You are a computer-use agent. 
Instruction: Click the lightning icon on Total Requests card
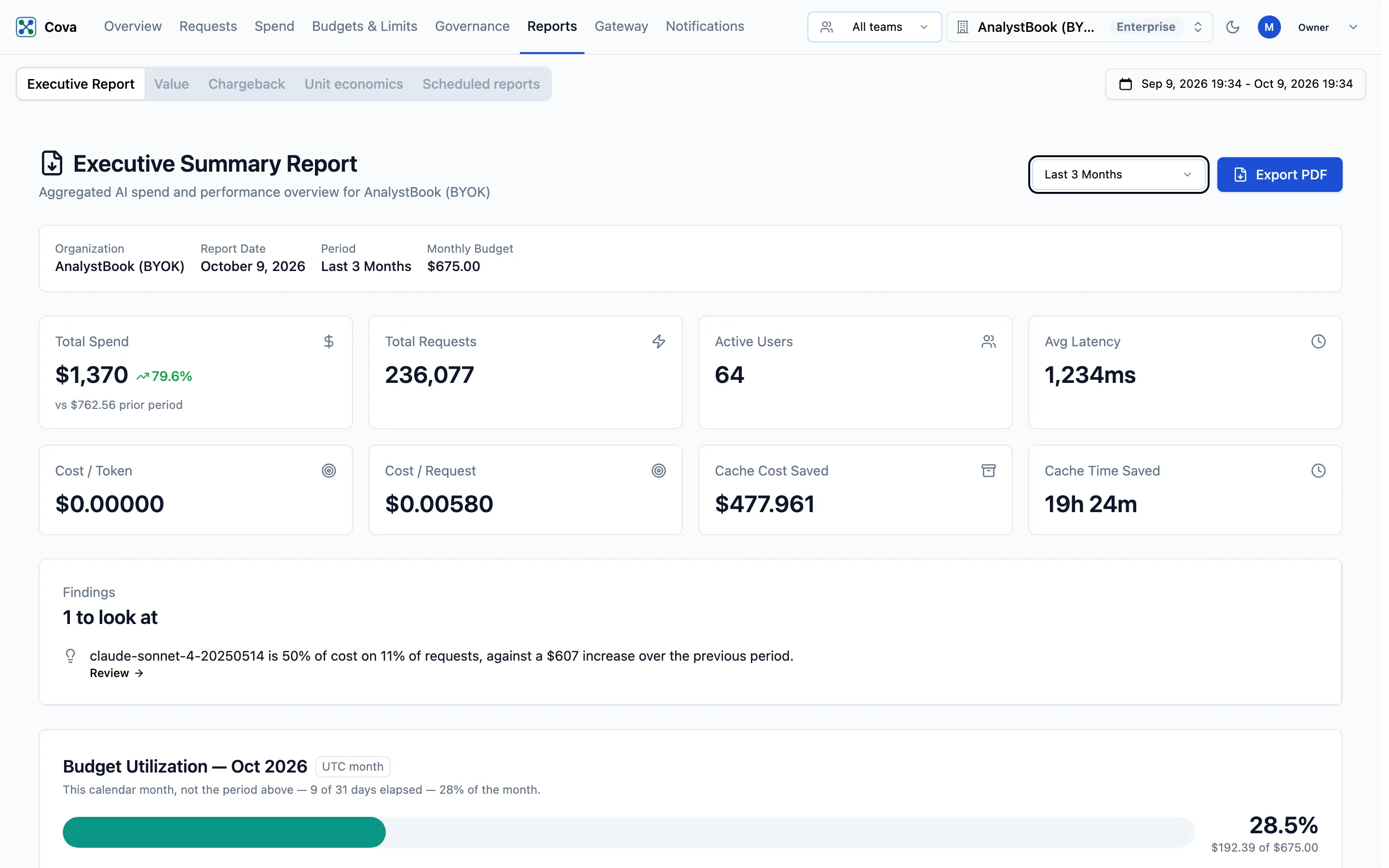659,341
